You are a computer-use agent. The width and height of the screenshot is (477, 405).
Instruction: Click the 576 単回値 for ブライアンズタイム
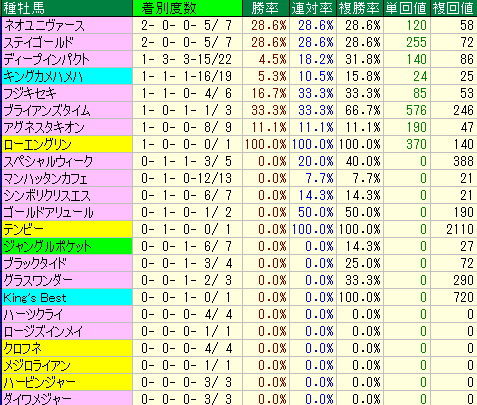416,111
